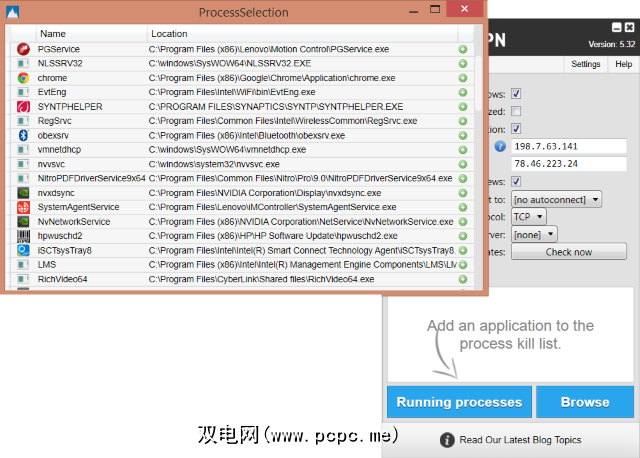The image size is (640, 458).
Task: Open the [none] server dropdown
Action: click(534, 234)
